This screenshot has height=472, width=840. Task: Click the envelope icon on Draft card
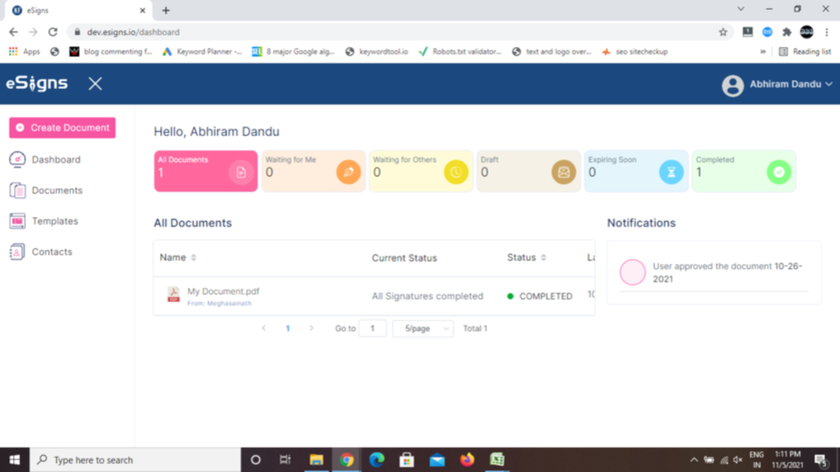tap(564, 172)
